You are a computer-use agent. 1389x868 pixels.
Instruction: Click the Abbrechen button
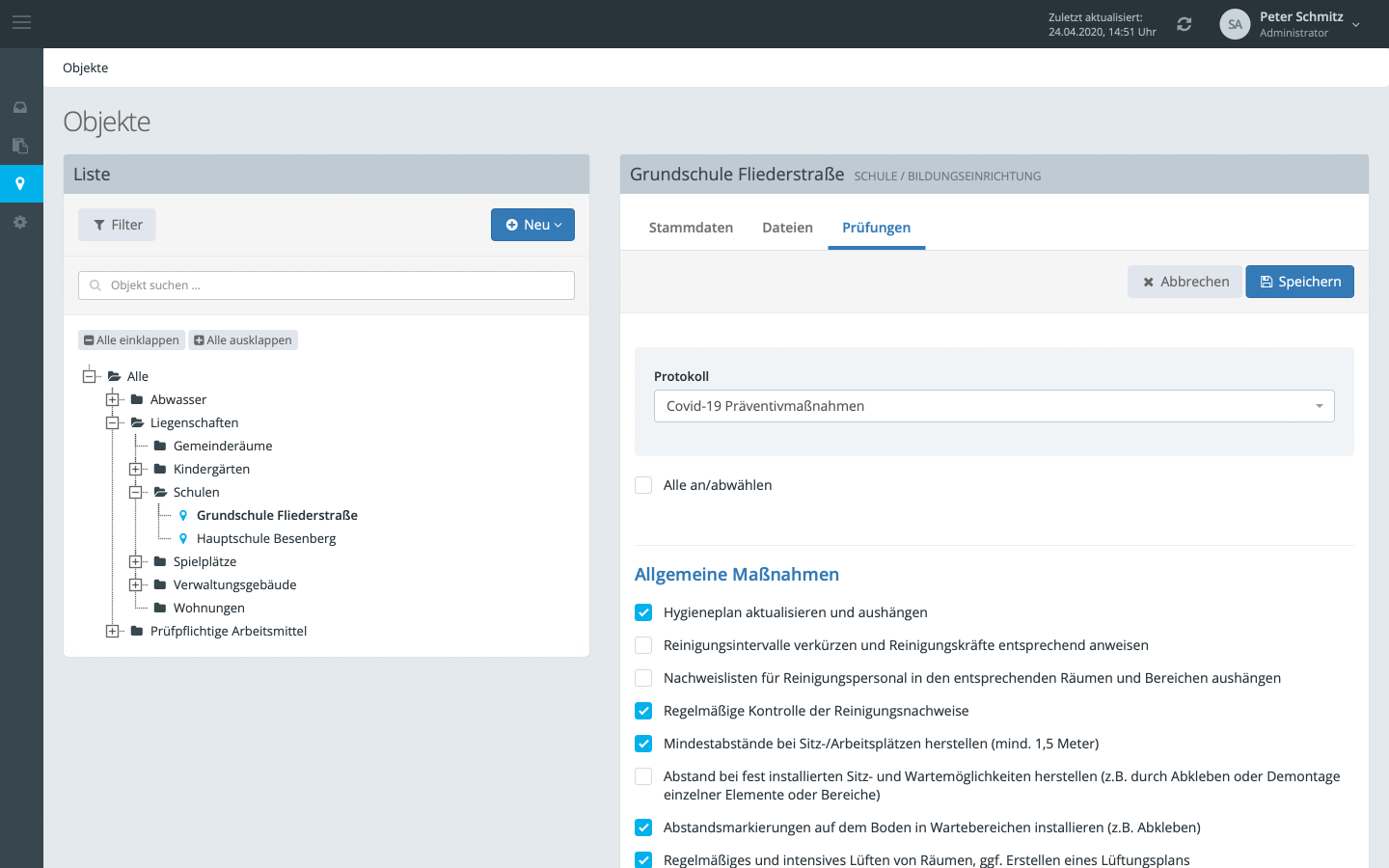click(x=1185, y=282)
